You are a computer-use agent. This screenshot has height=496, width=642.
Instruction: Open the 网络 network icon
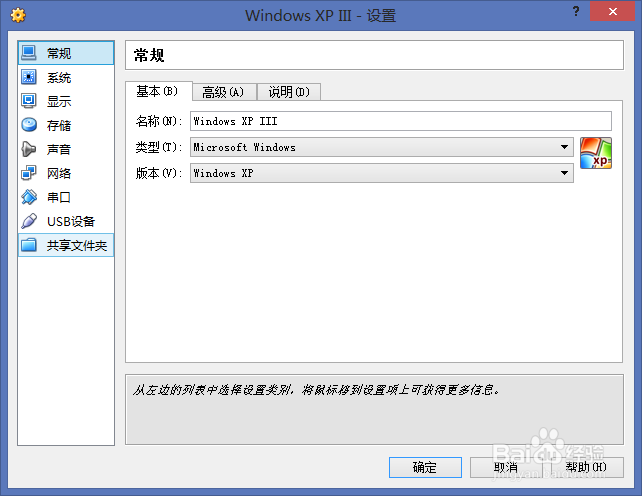click(x=29, y=173)
